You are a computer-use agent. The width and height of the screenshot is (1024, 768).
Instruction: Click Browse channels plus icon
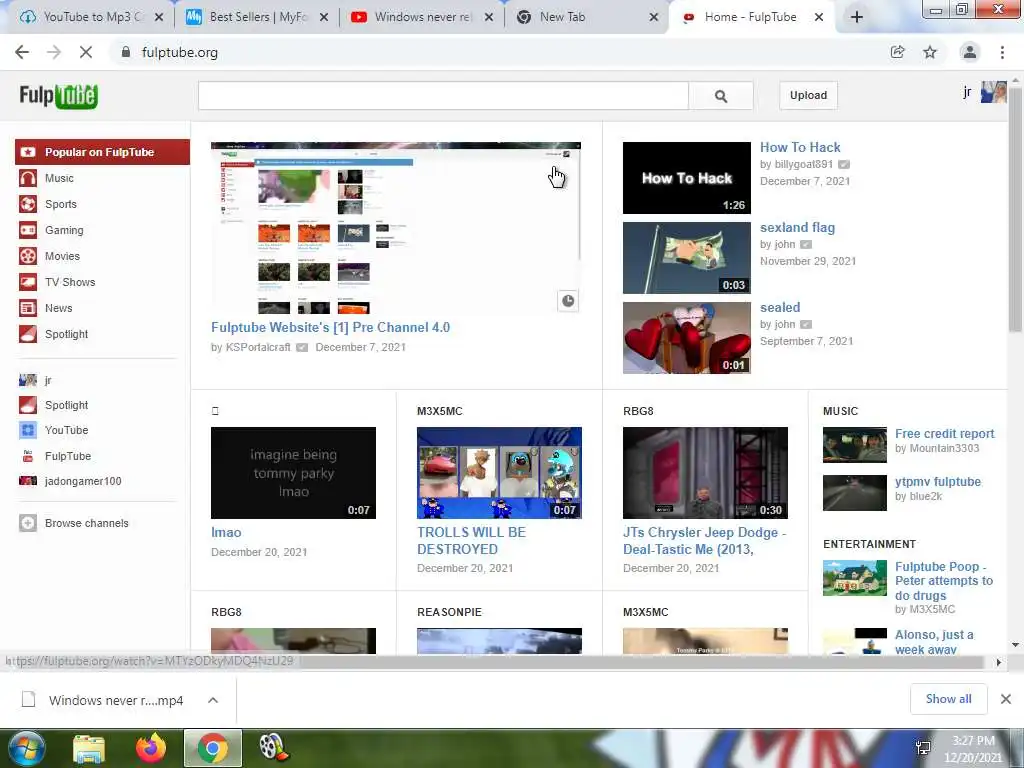[x=27, y=523]
